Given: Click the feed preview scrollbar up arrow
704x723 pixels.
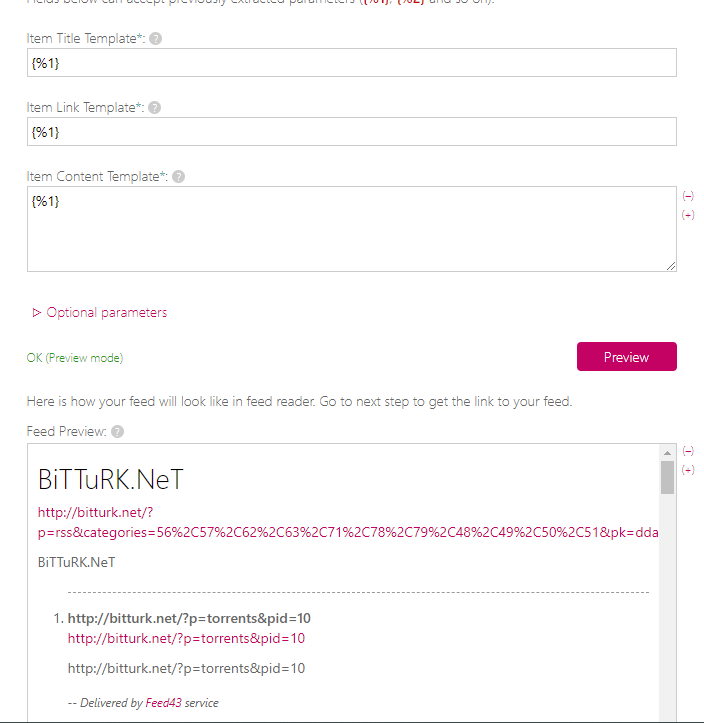Looking at the screenshot, I should click(x=667, y=453).
